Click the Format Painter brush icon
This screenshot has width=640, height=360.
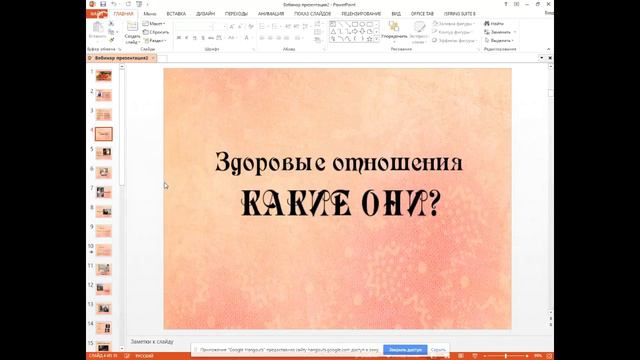click(111, 40)
